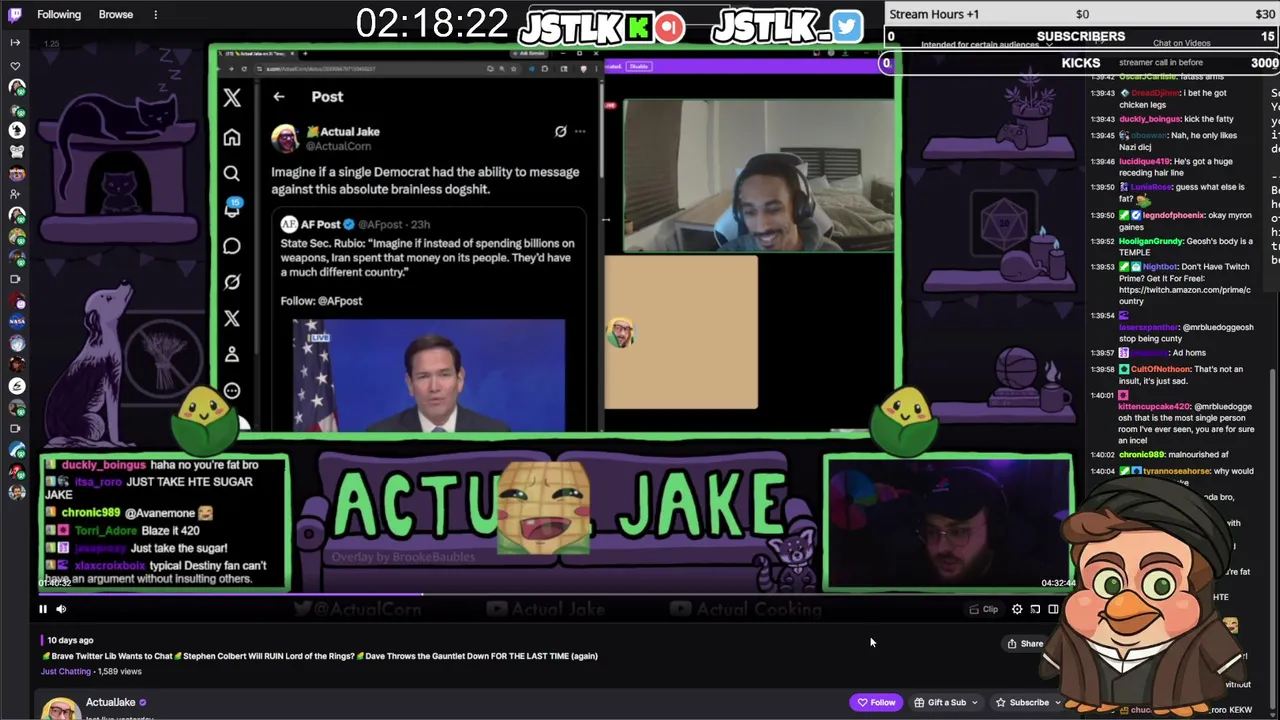Click the @ActualCorn handle in the post
This screenshot has height=720, width=1280.
338,146
